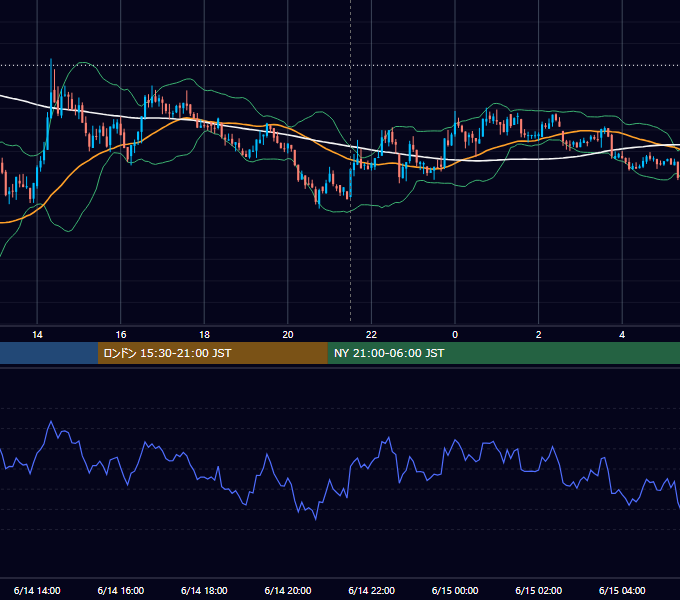Viewport: 680px width, 600px height.
Task: Click the blue session bar before London
Action: click(x=49, y=353)
